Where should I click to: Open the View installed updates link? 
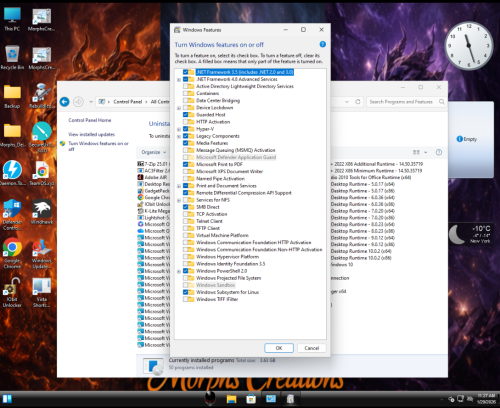coord(92,134)
